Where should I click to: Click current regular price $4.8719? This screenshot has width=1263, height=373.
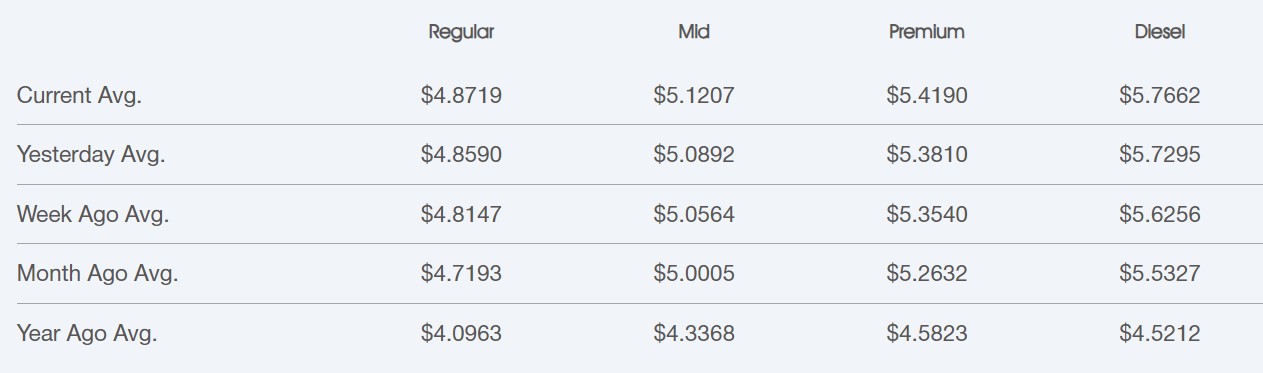tap(461, 96)
